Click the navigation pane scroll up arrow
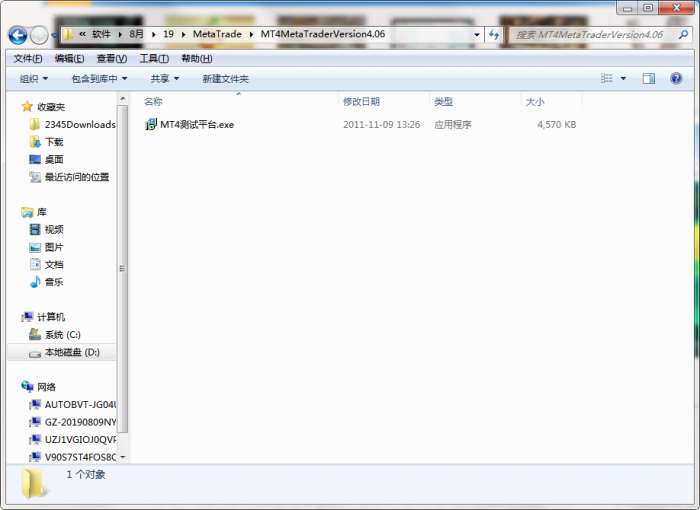Viewport: 700px width, 510px height. 123,99
